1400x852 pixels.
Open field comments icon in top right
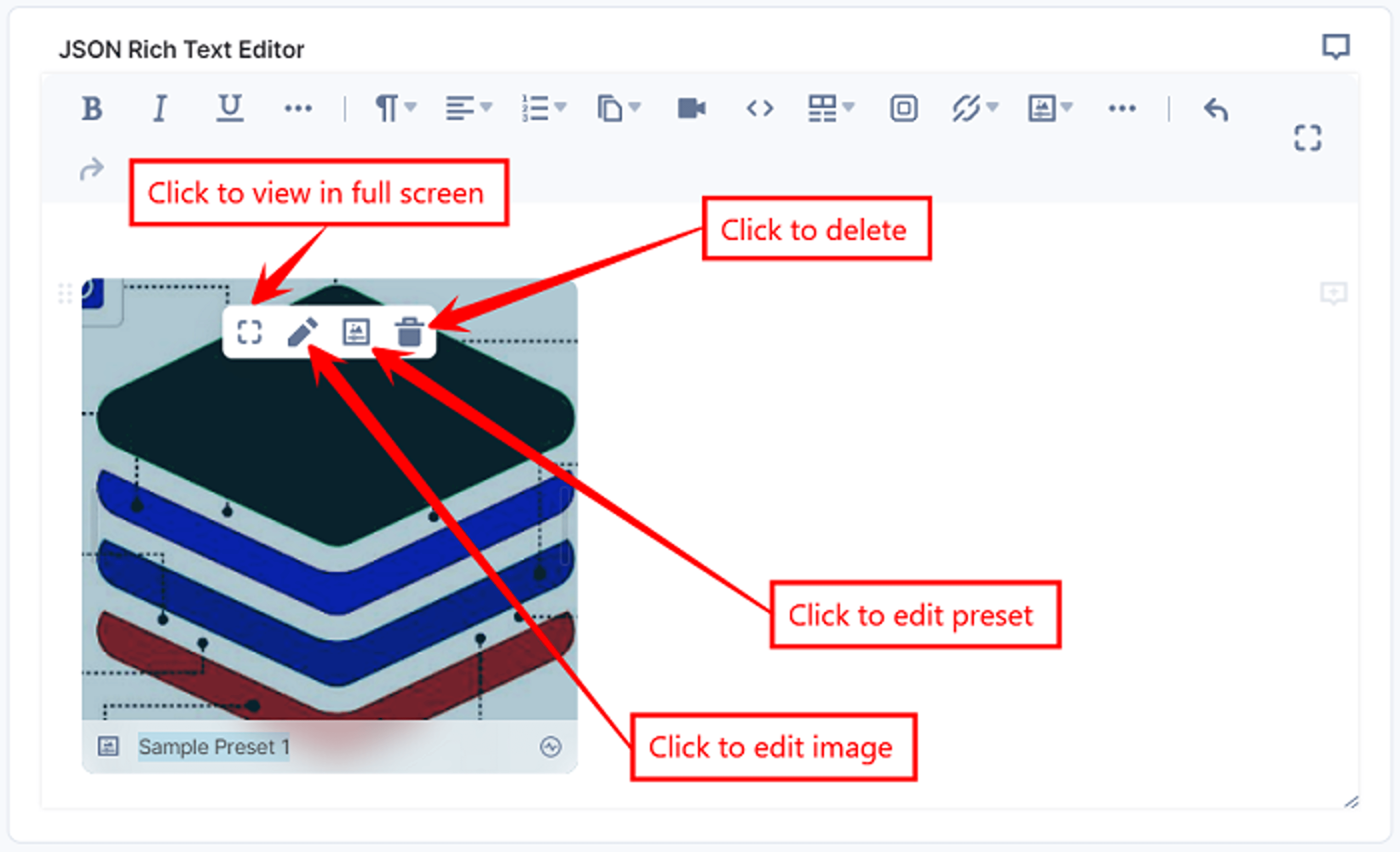point(1336,47)
